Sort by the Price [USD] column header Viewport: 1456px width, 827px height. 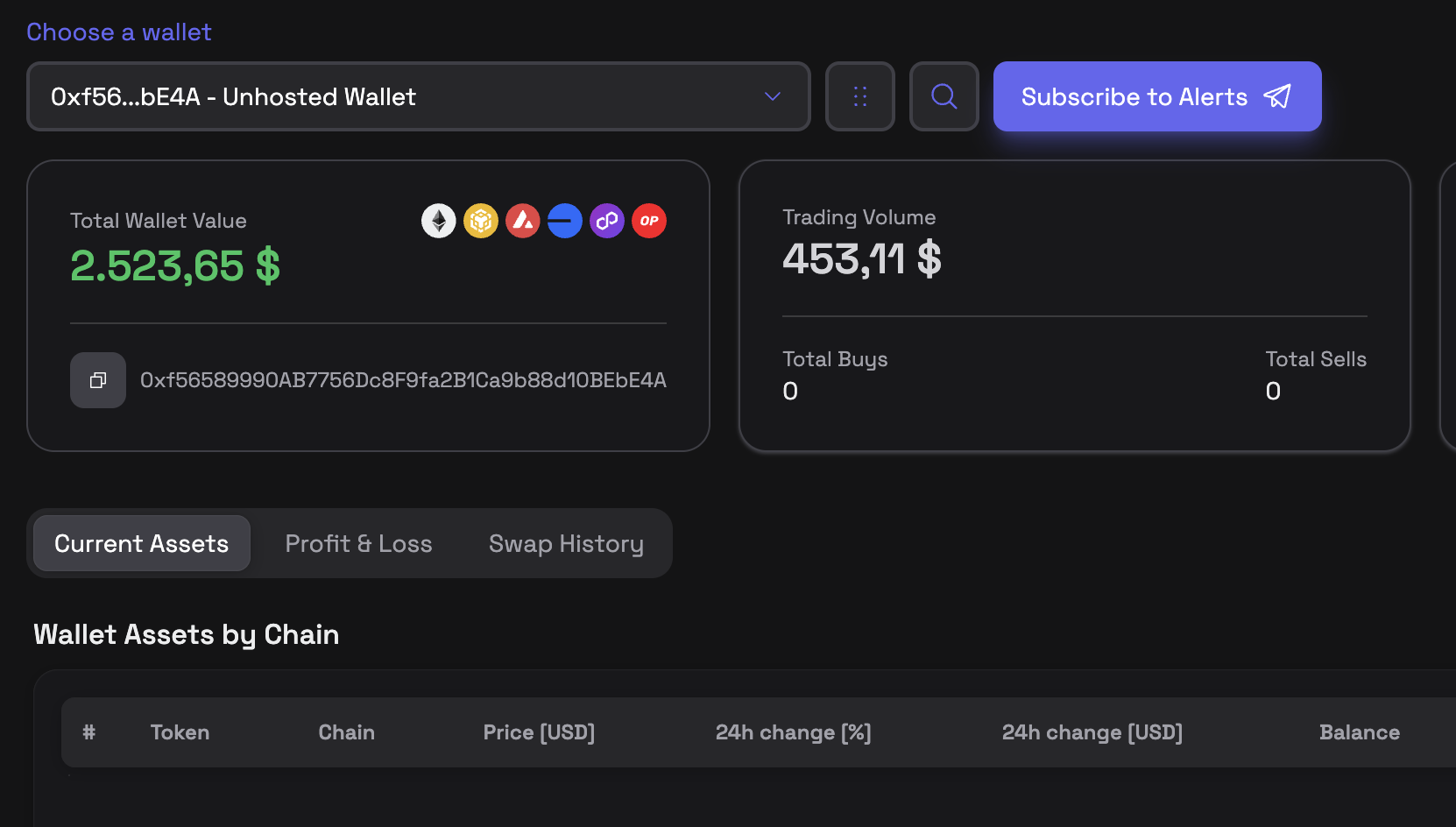(539, 732)
